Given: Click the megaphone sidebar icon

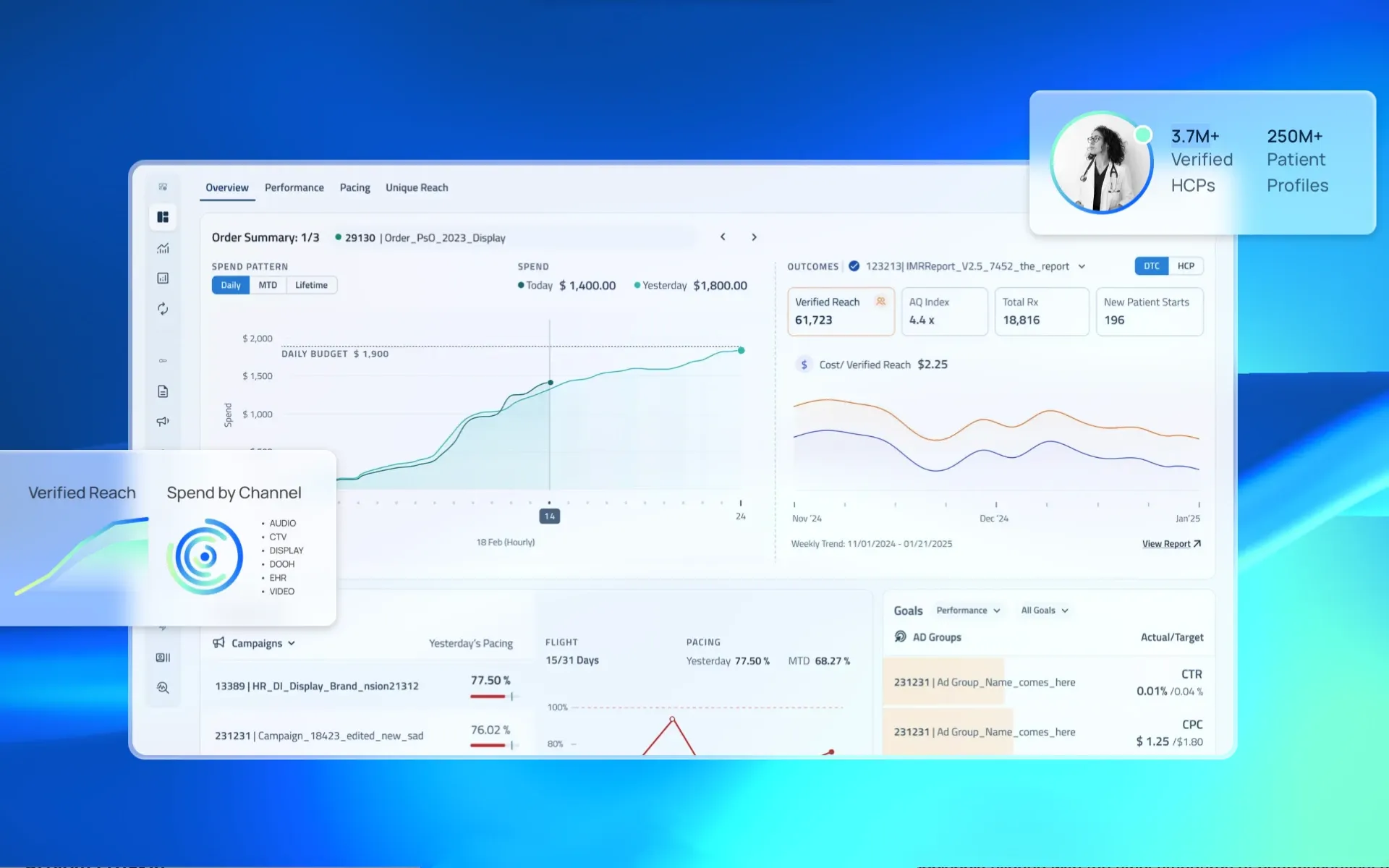Looking at the screenshot, I should pyautogui.click(x=163, y=421).
